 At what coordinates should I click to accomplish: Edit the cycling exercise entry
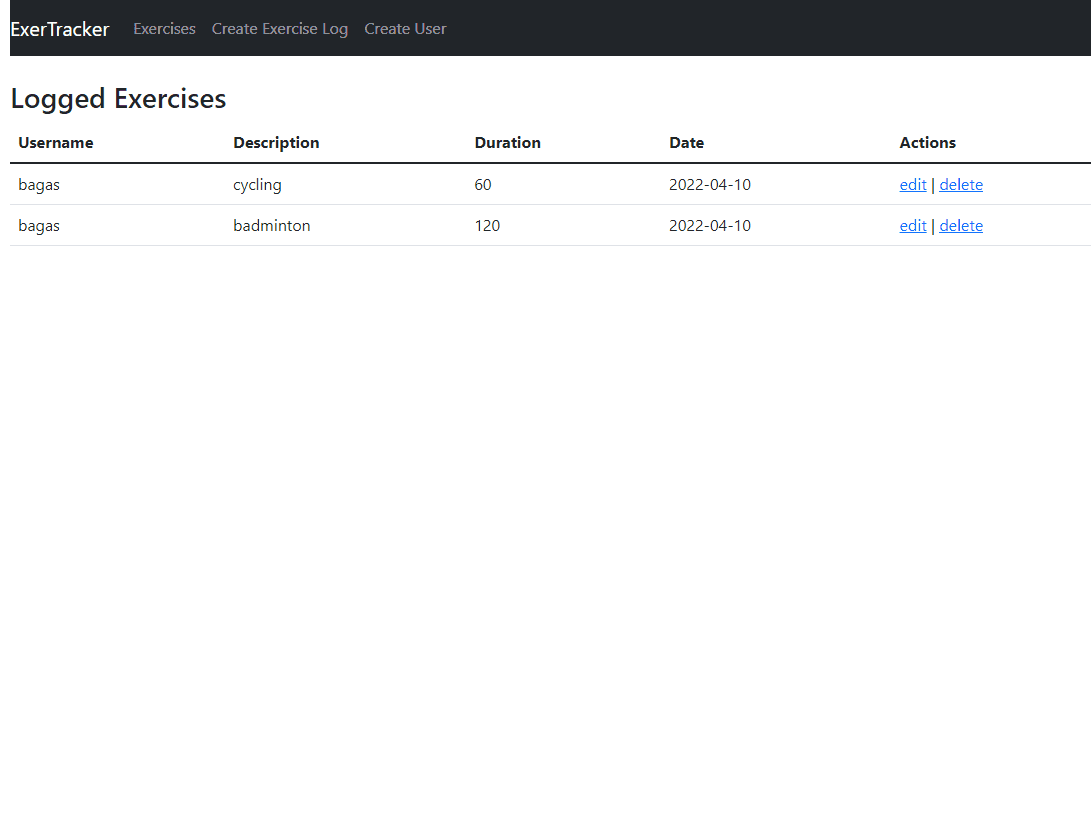coord(912,185)
